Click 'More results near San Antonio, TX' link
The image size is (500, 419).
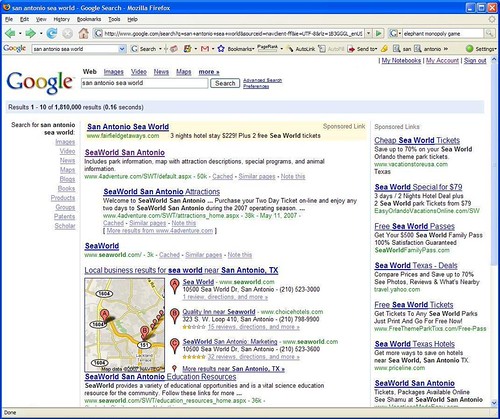(234, 369)
